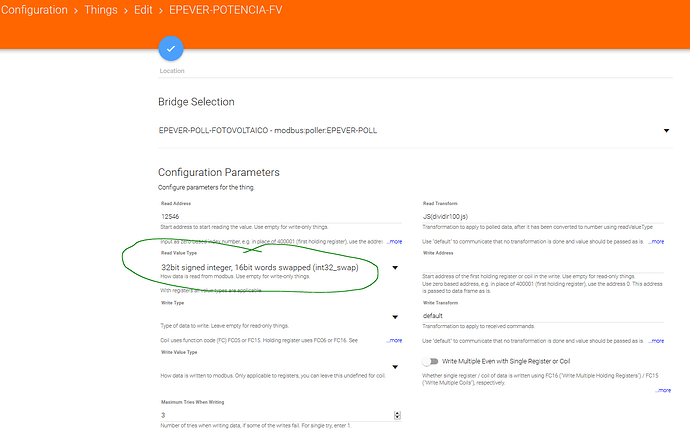Click the Read Transform input field

pyautogui.click(x=544, y=216)
